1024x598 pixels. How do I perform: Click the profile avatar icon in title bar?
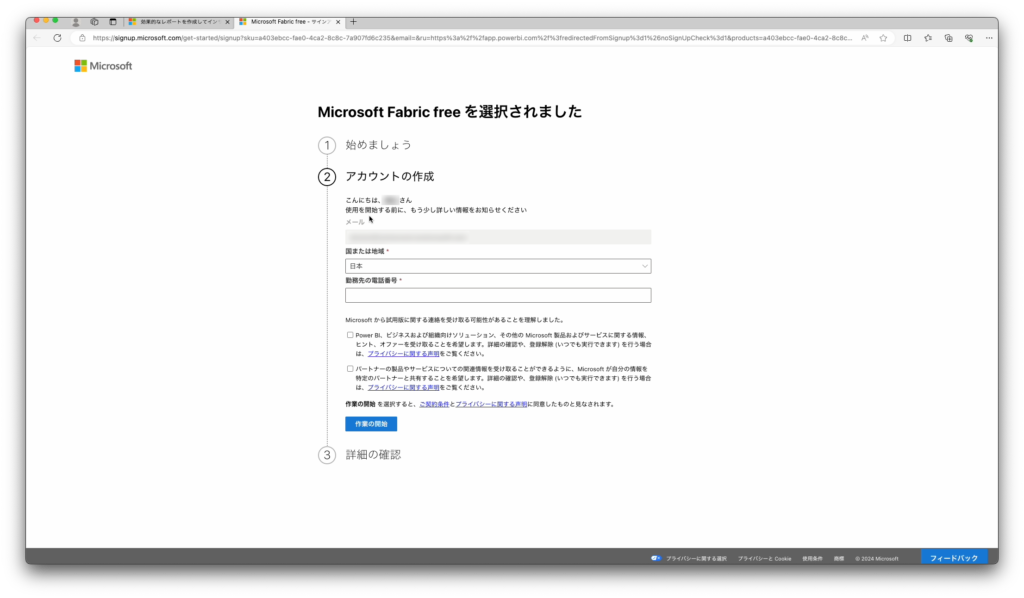click(76, 21)
